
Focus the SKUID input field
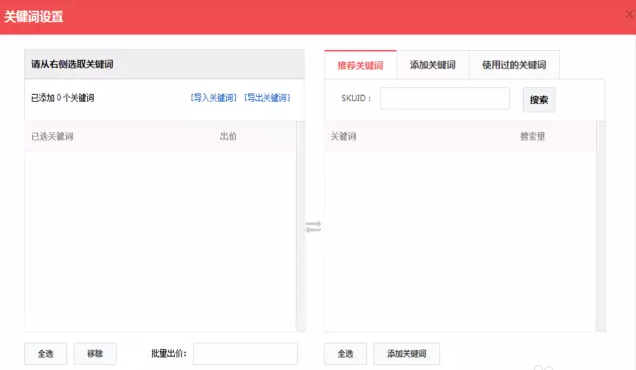tap(445, 98)
